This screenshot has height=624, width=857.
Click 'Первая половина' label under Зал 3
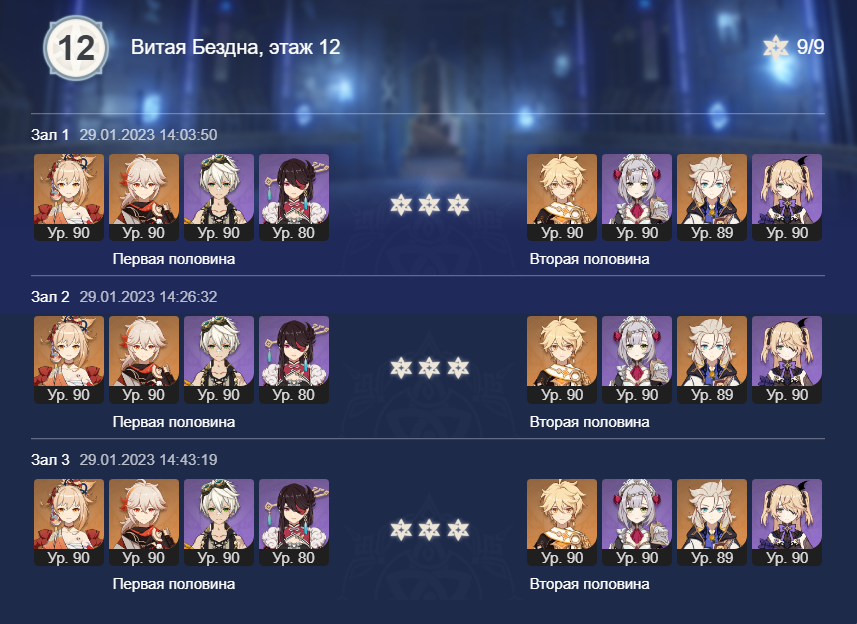174,584
